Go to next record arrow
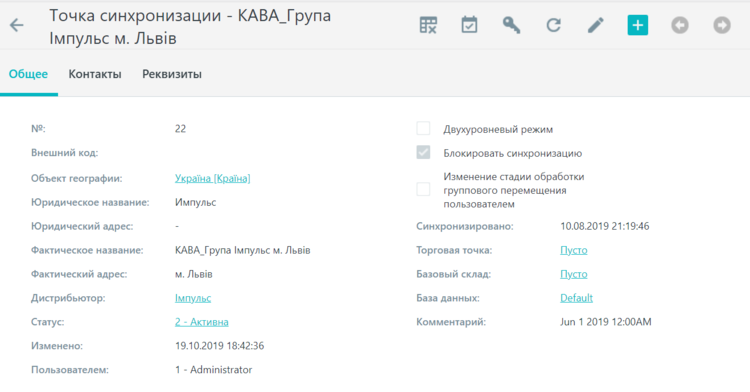The width and height of the screenshot is (750, 392). [722, 25]
